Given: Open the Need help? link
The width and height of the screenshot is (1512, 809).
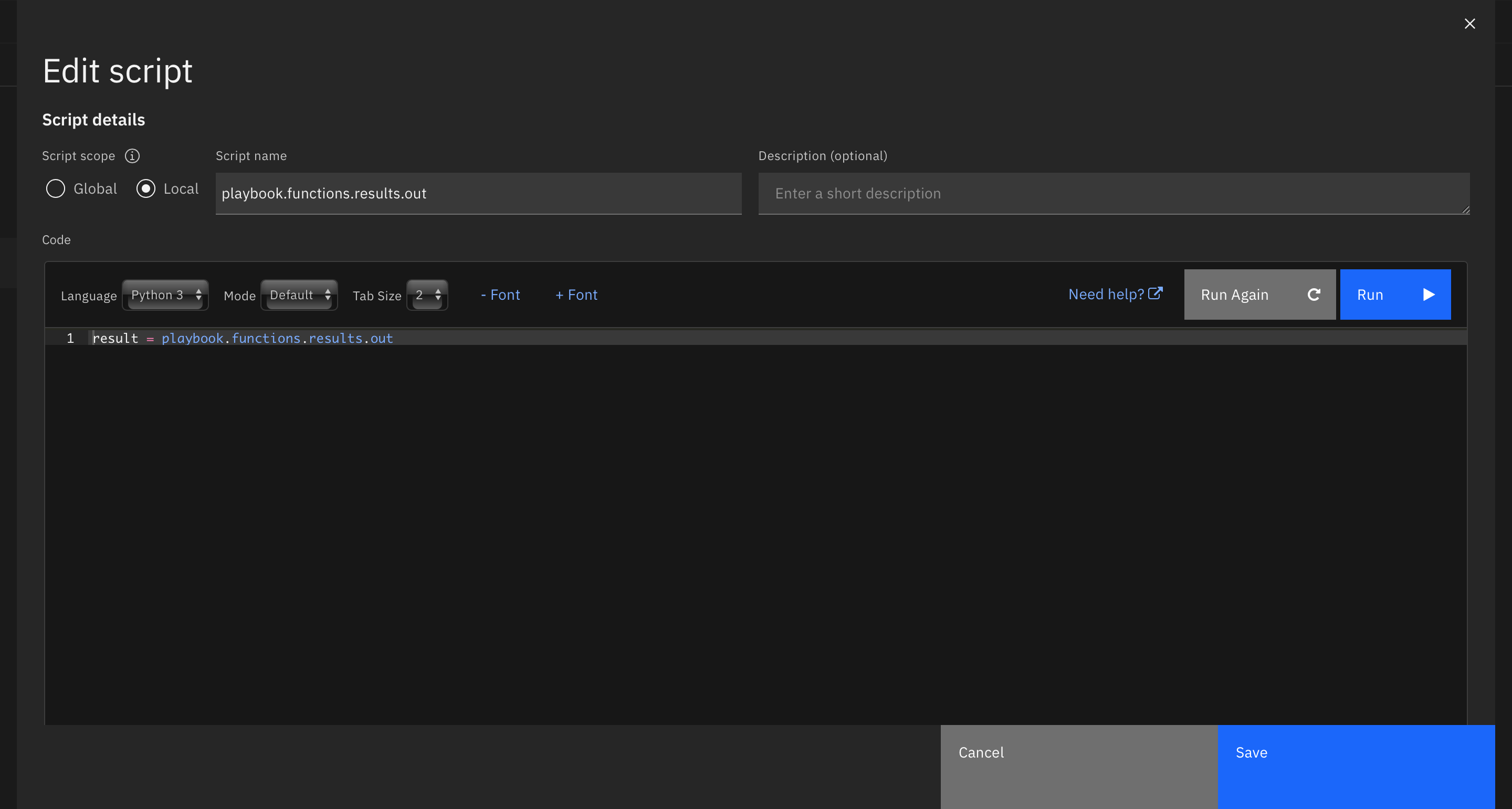Looking at the screenshot, I should (x=1106, y=294).
